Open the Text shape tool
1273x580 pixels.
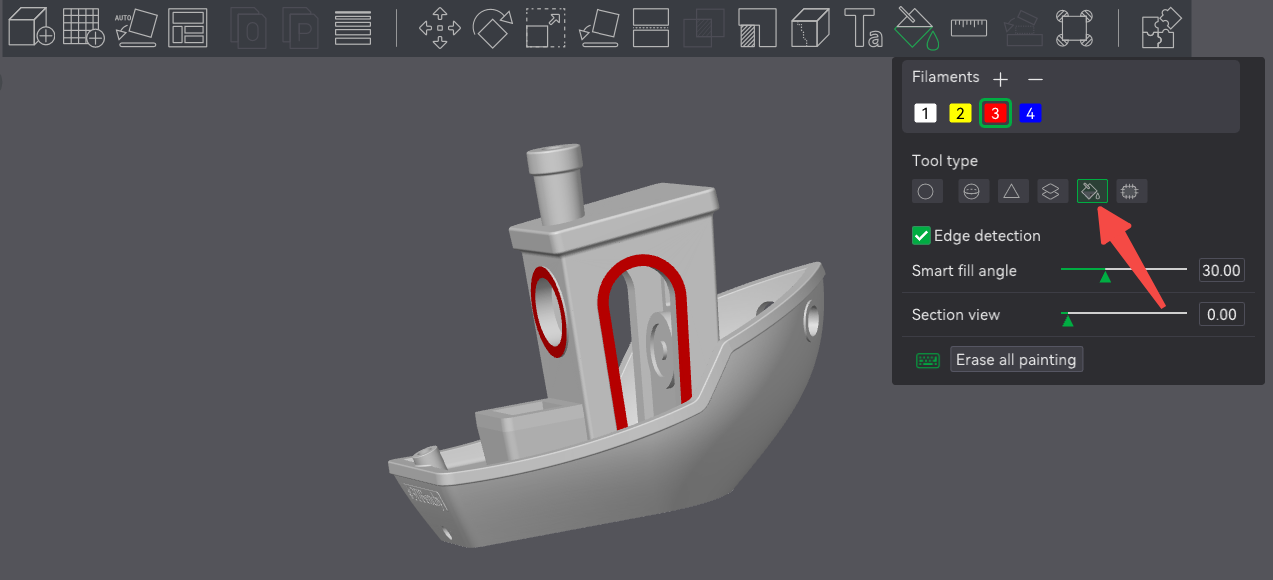coord(863,27)
